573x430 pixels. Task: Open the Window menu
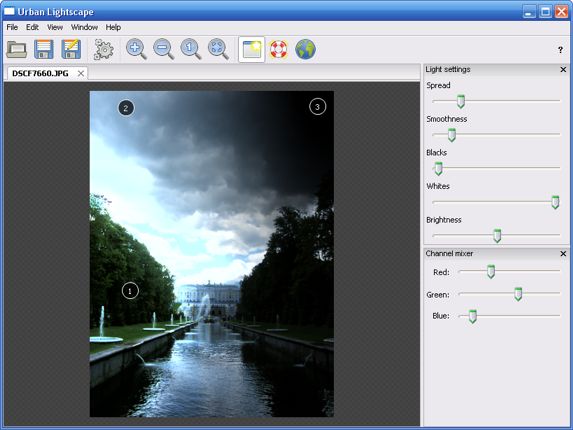point(84,27)
